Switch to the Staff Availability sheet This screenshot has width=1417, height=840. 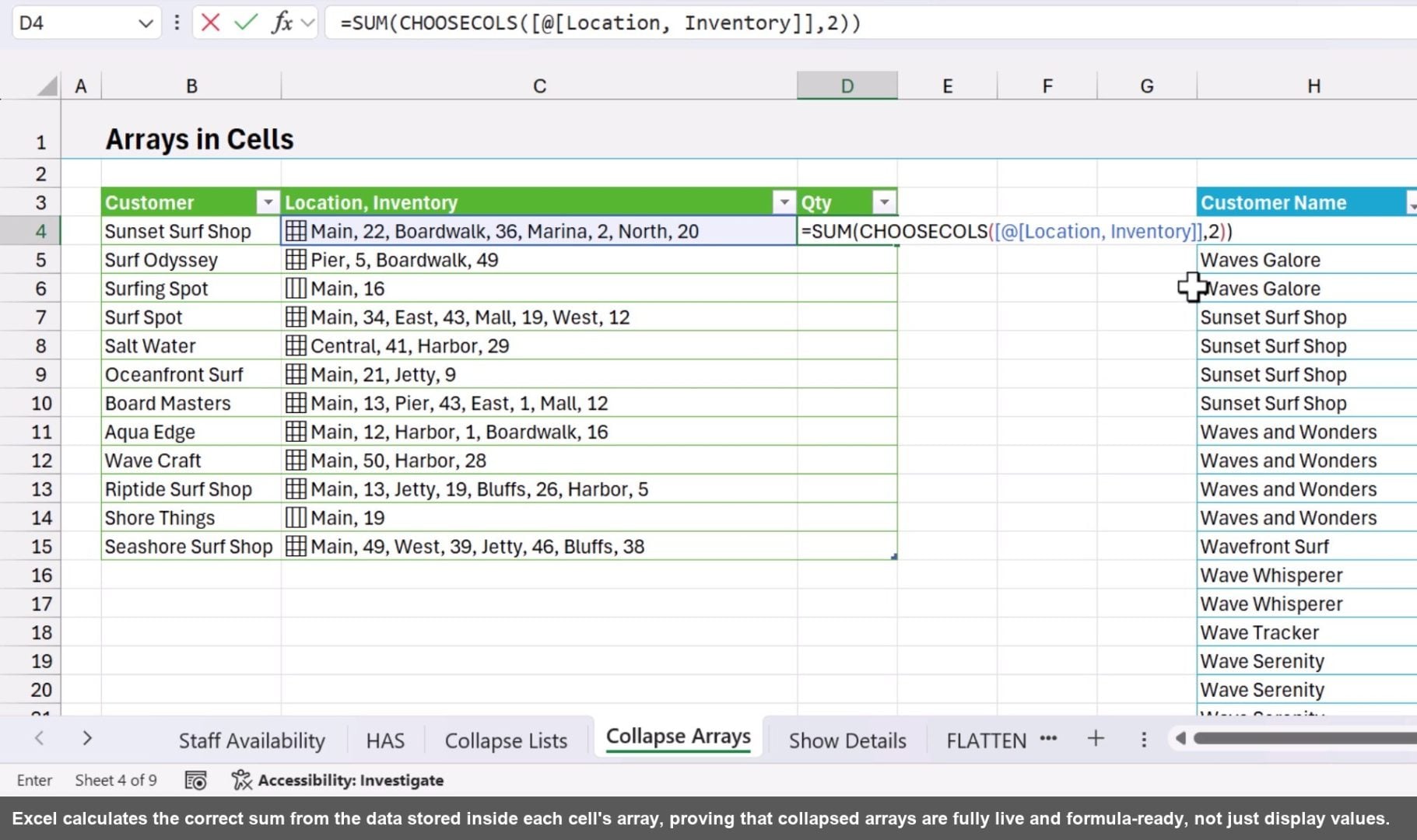tap(252, 740)
